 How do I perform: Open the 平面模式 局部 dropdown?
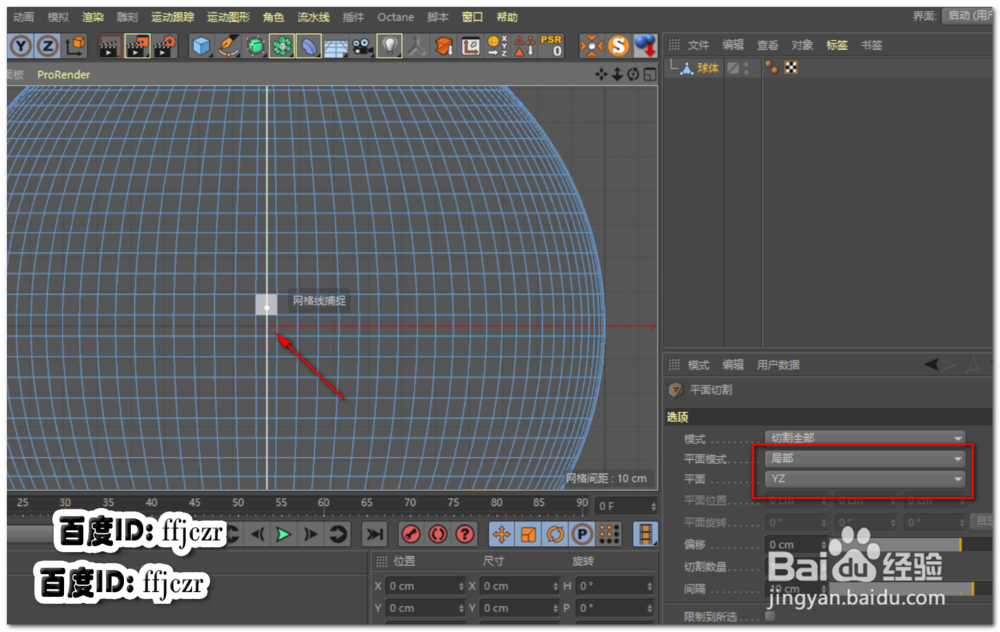click(x=865, y=459)
